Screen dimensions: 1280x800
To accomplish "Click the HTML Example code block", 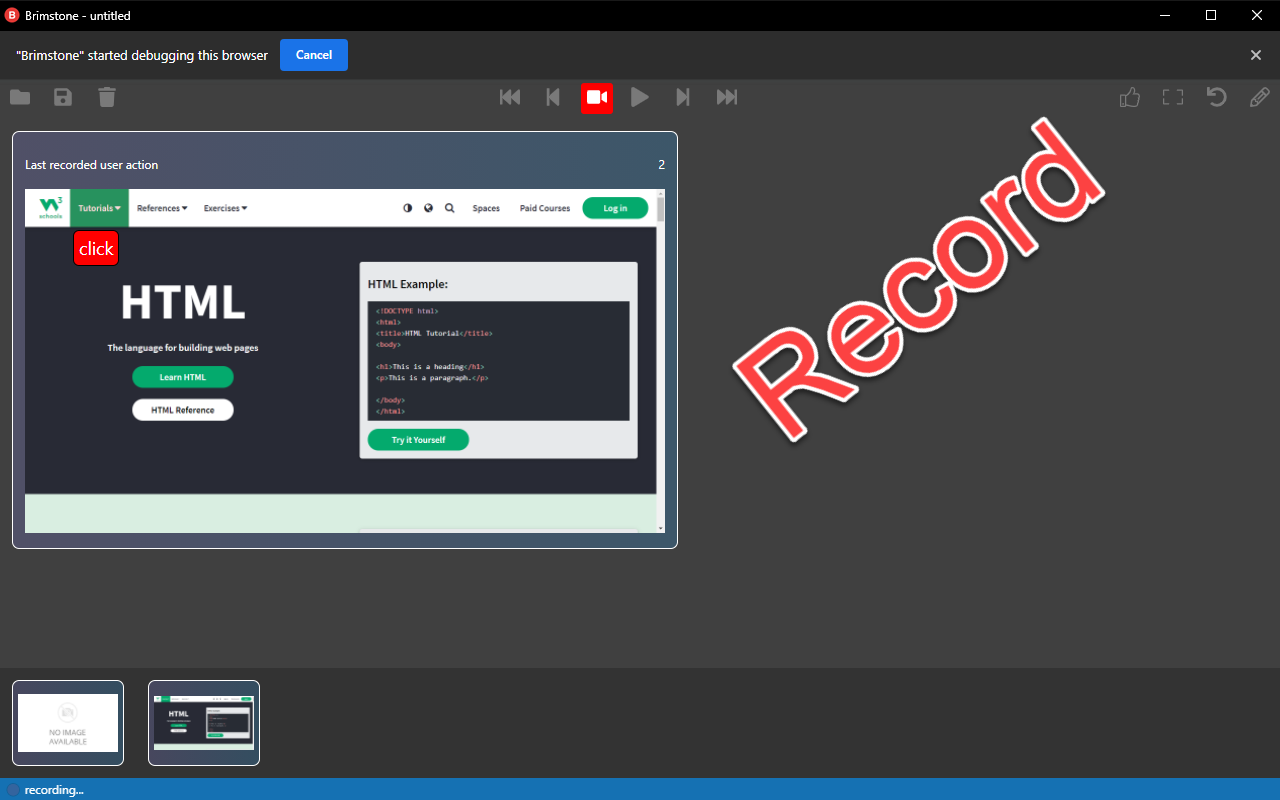I will [498, 361].
